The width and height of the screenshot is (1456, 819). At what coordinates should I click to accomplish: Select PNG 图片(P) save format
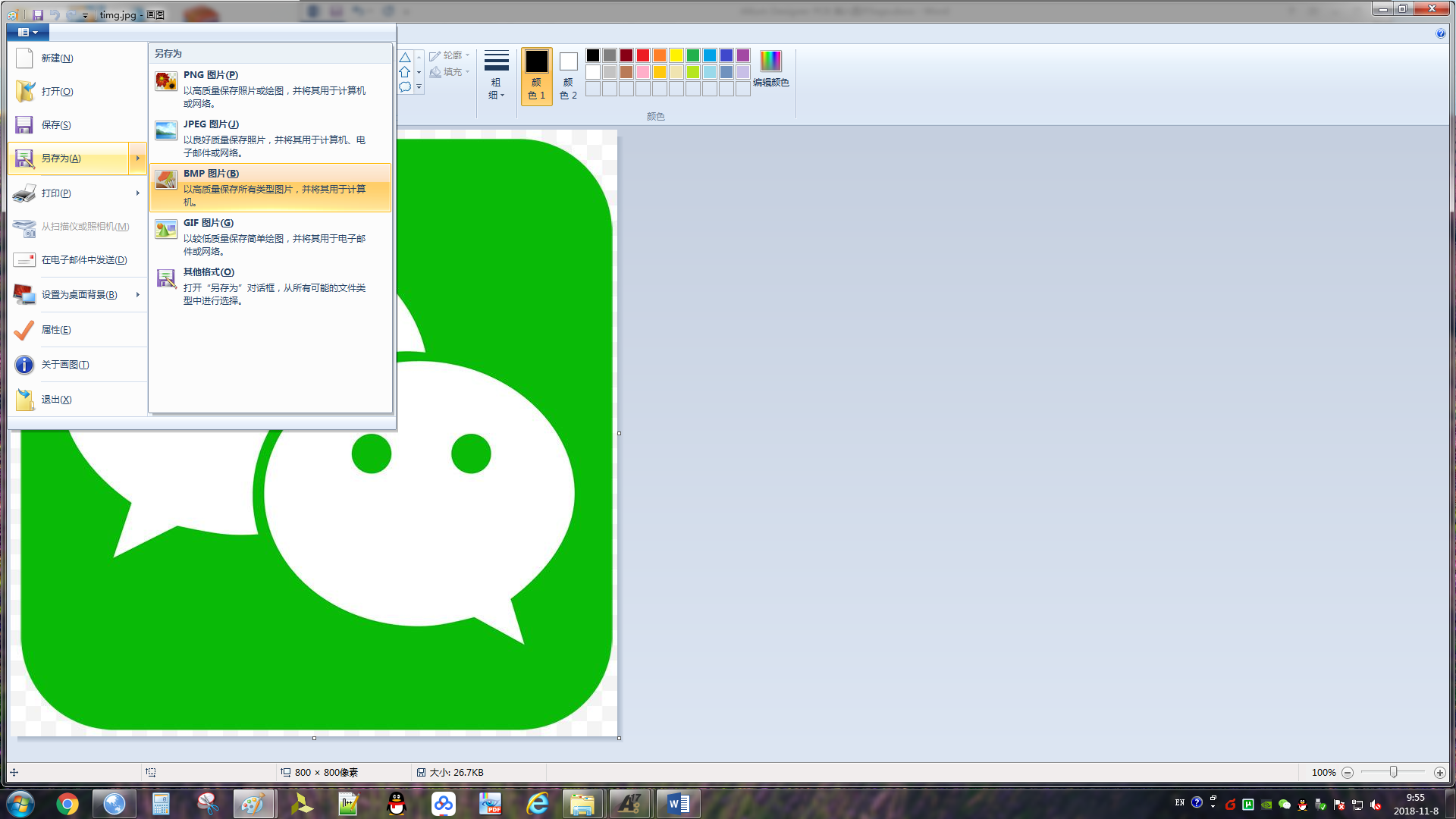click(x=270, y=89)
